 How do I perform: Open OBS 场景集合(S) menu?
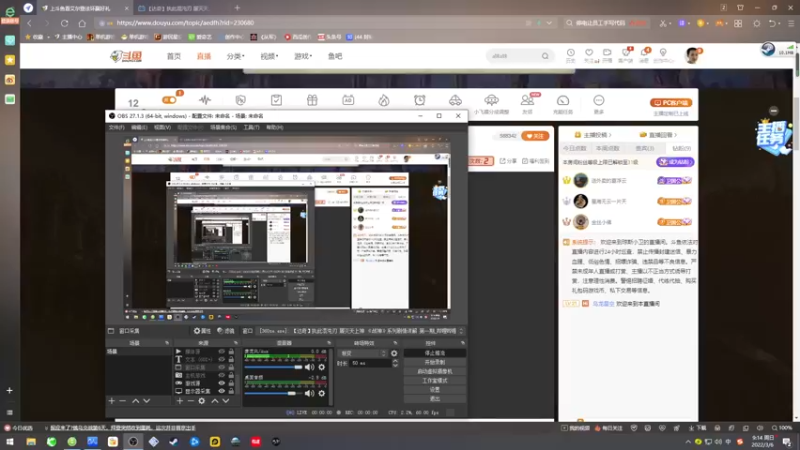pyautogui.click(x=223, y=127)
